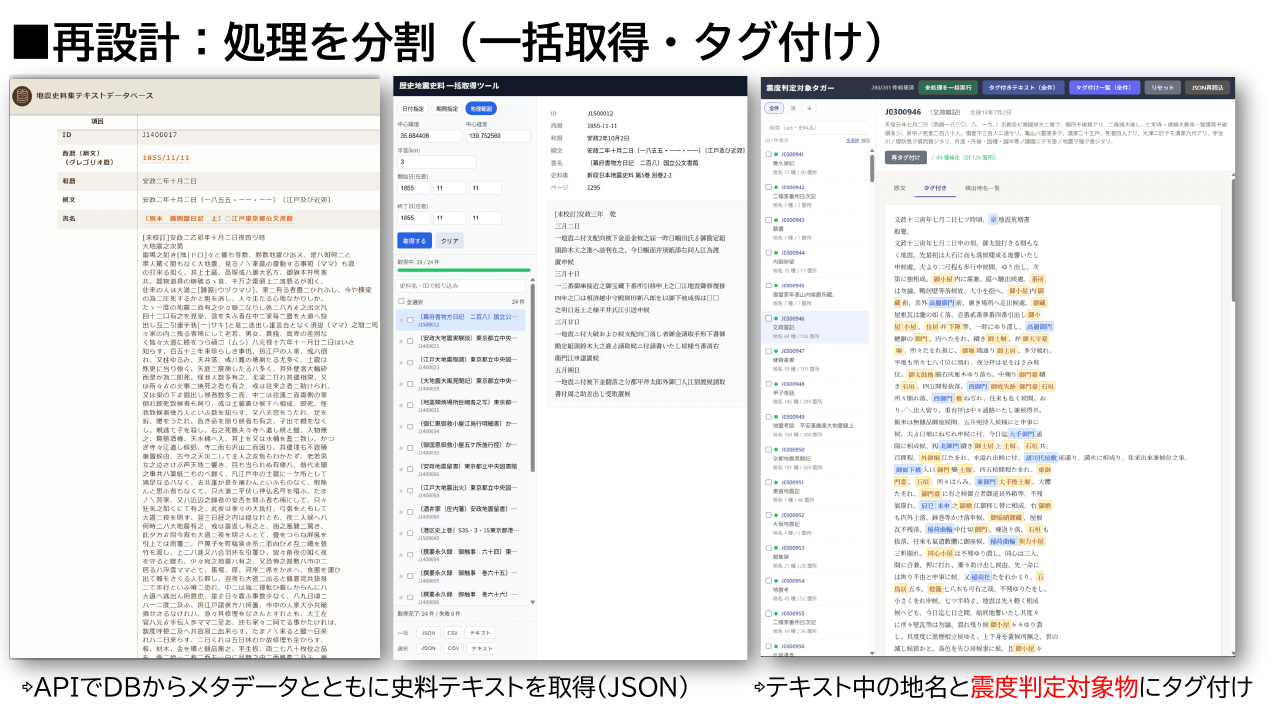
Task: Tick the 全選択 select-all checkbox
Action: [402, 301]
